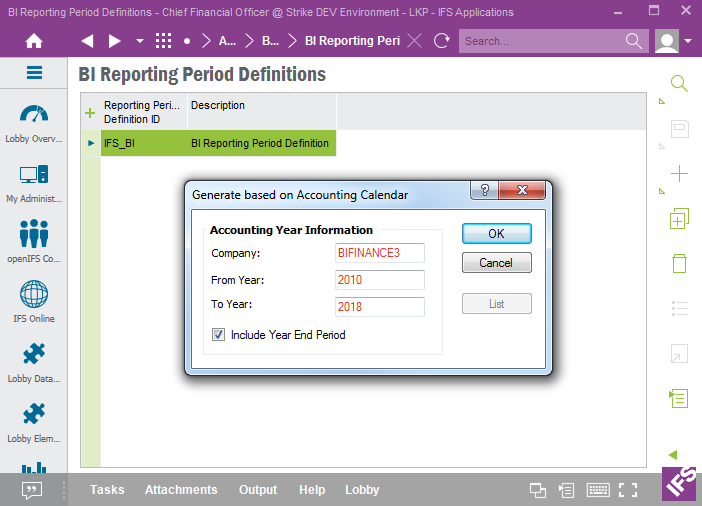Open the Tasks menu in bottom bar
Viewport: 702px width, 506px height.
pyautogui.click(x=107, y=490)
